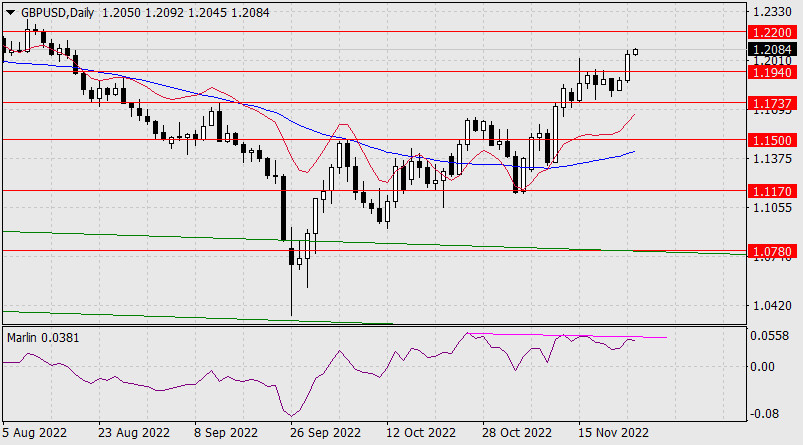Screen dimensions: 803x445
Task: Click the current price label 1.2084
Action: [x=772, y=49]
